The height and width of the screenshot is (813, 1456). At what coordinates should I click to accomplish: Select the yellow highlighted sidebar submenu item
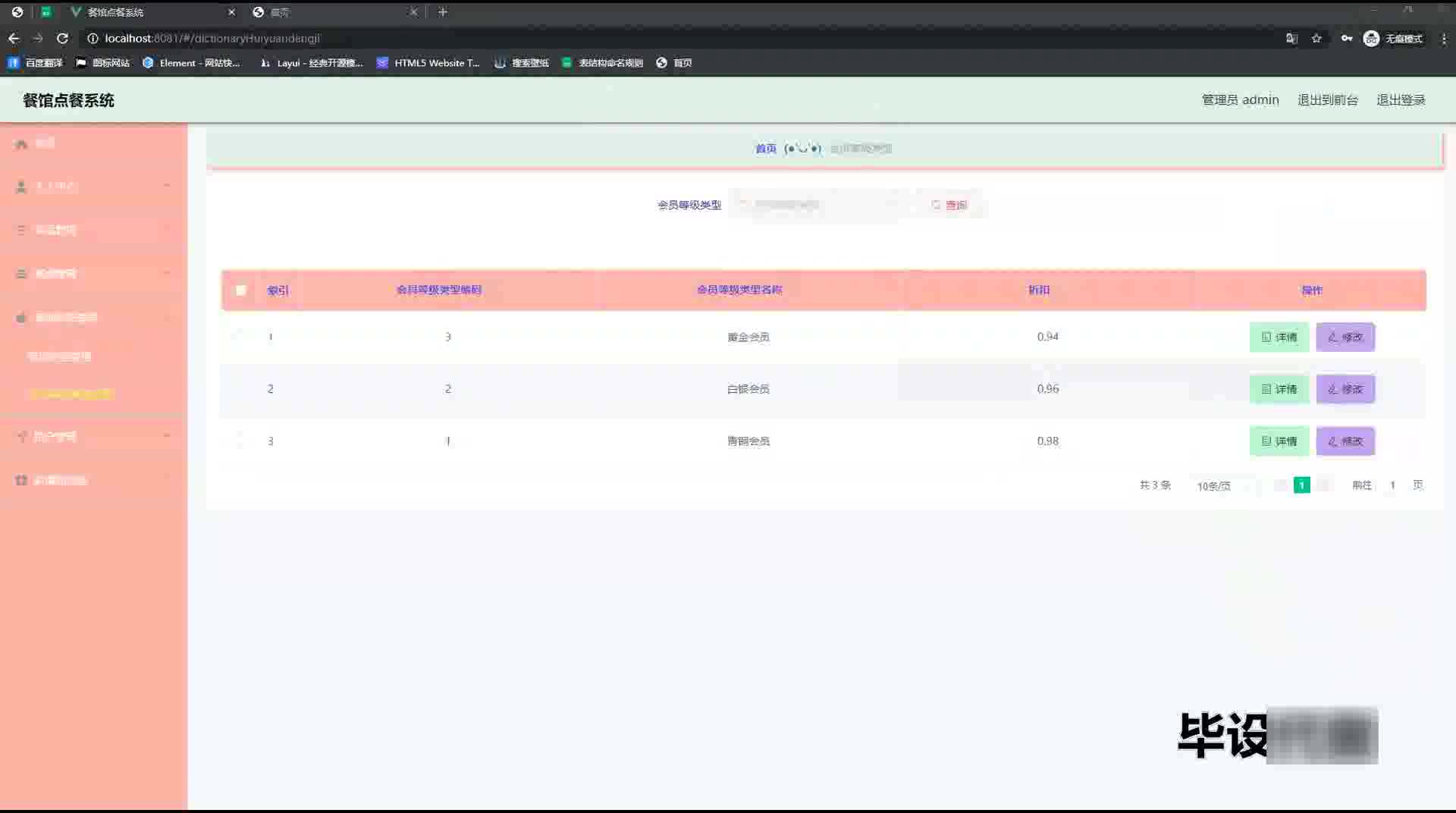tap(71, 394)
